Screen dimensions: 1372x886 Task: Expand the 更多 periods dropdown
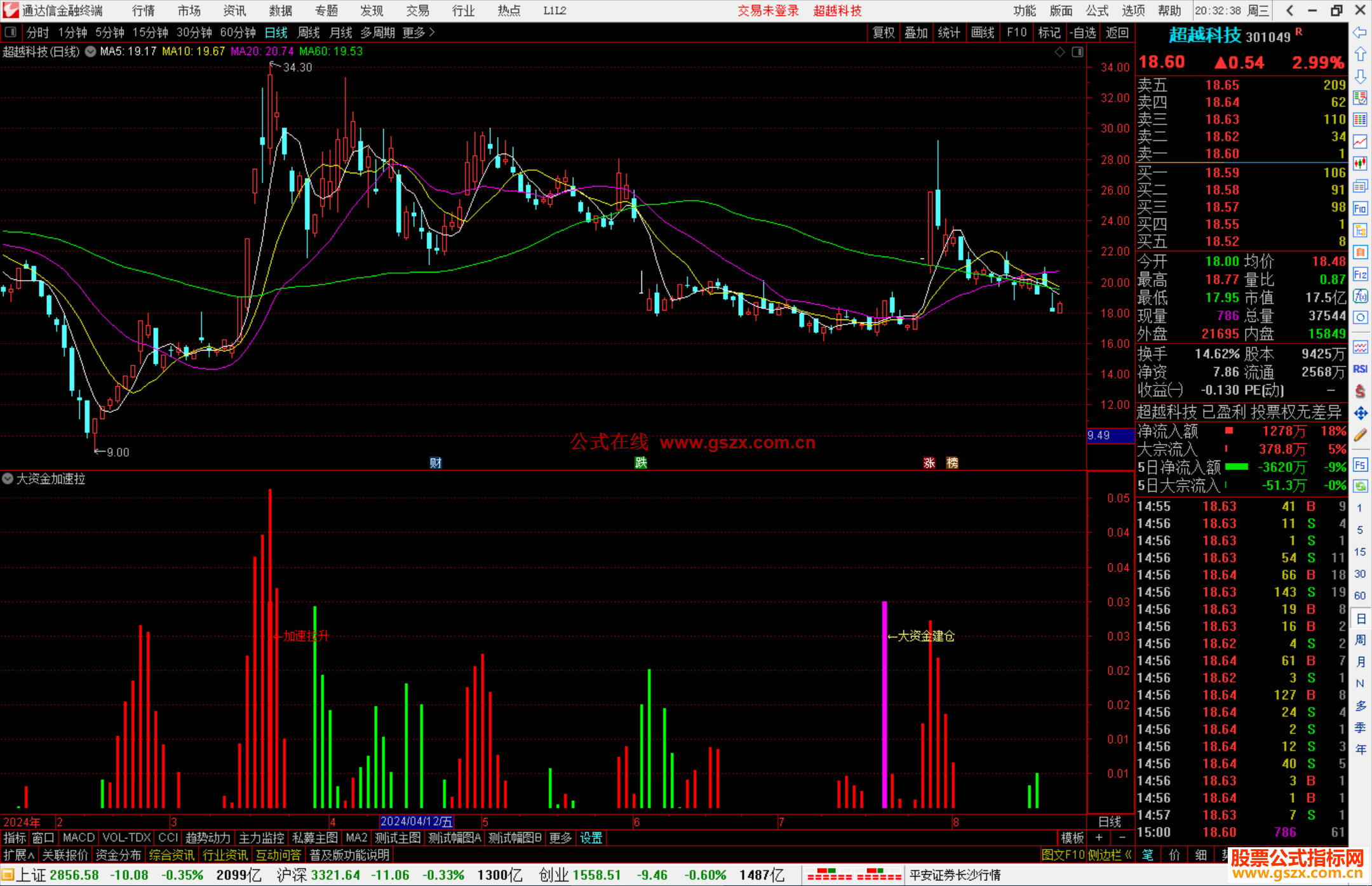pos(419,32)
